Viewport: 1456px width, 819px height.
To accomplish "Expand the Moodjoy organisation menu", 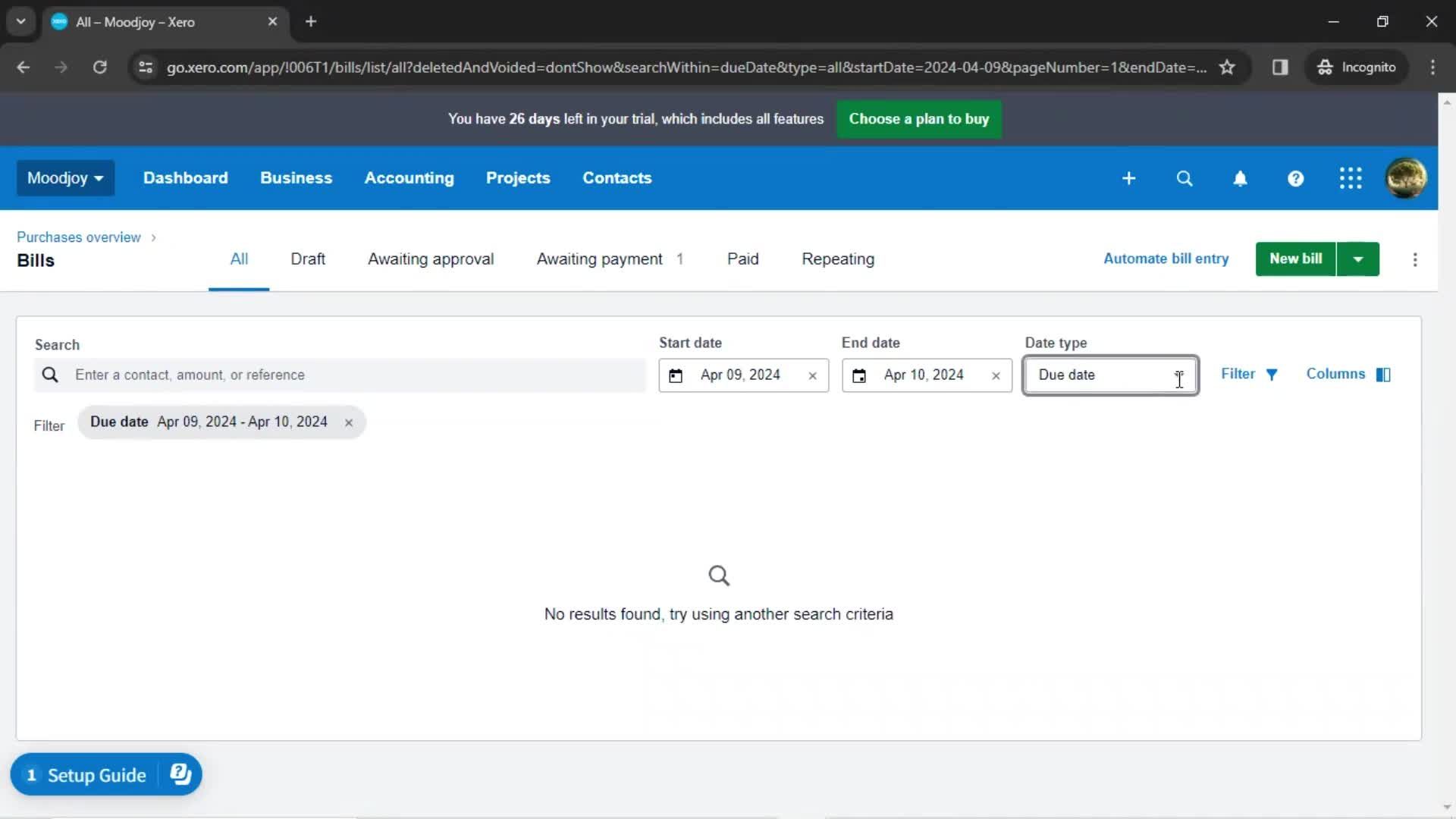I will click(65, 178).
